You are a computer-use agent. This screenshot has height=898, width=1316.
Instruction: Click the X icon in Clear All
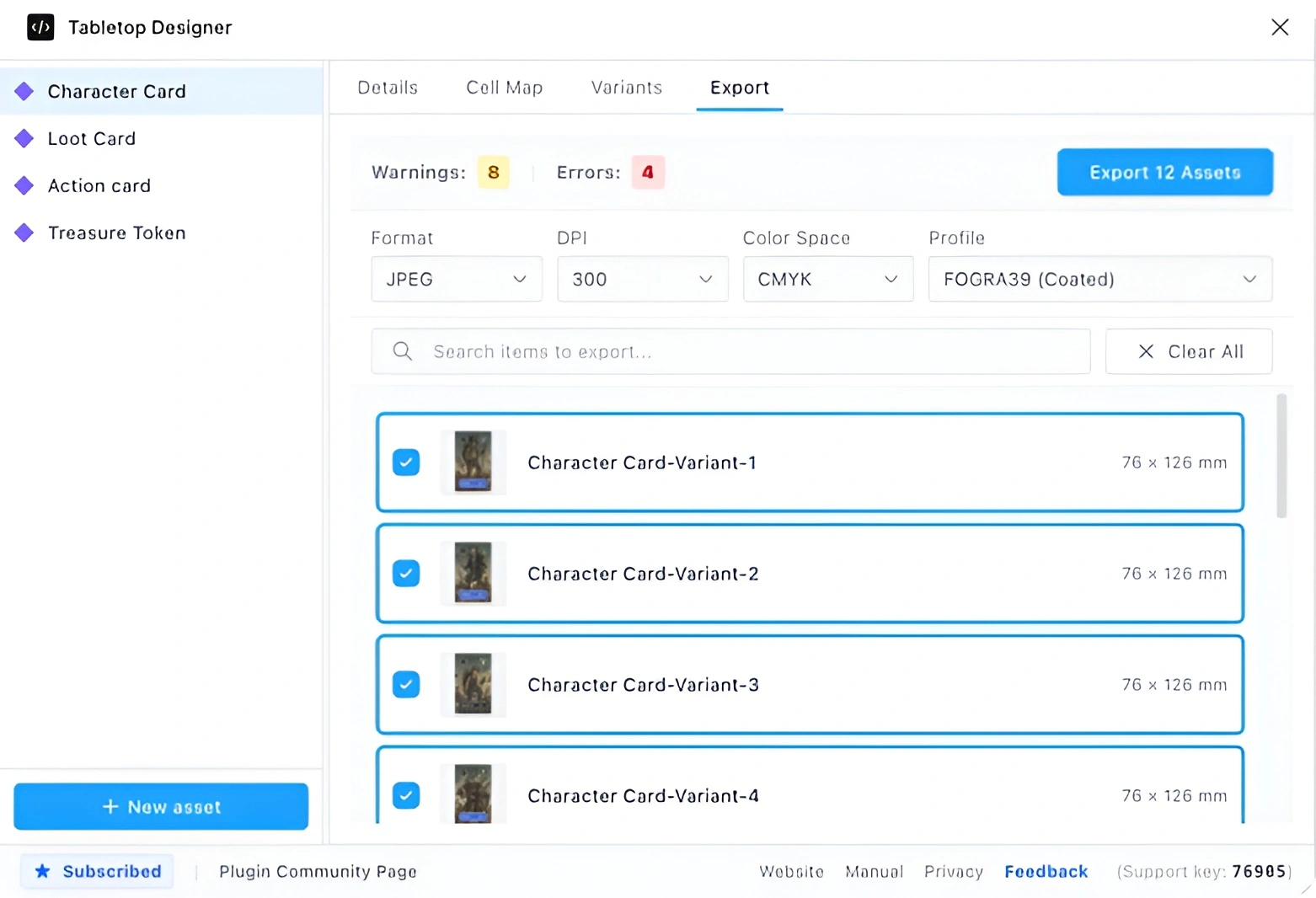pyautogui.click(x=1145, y=351)
